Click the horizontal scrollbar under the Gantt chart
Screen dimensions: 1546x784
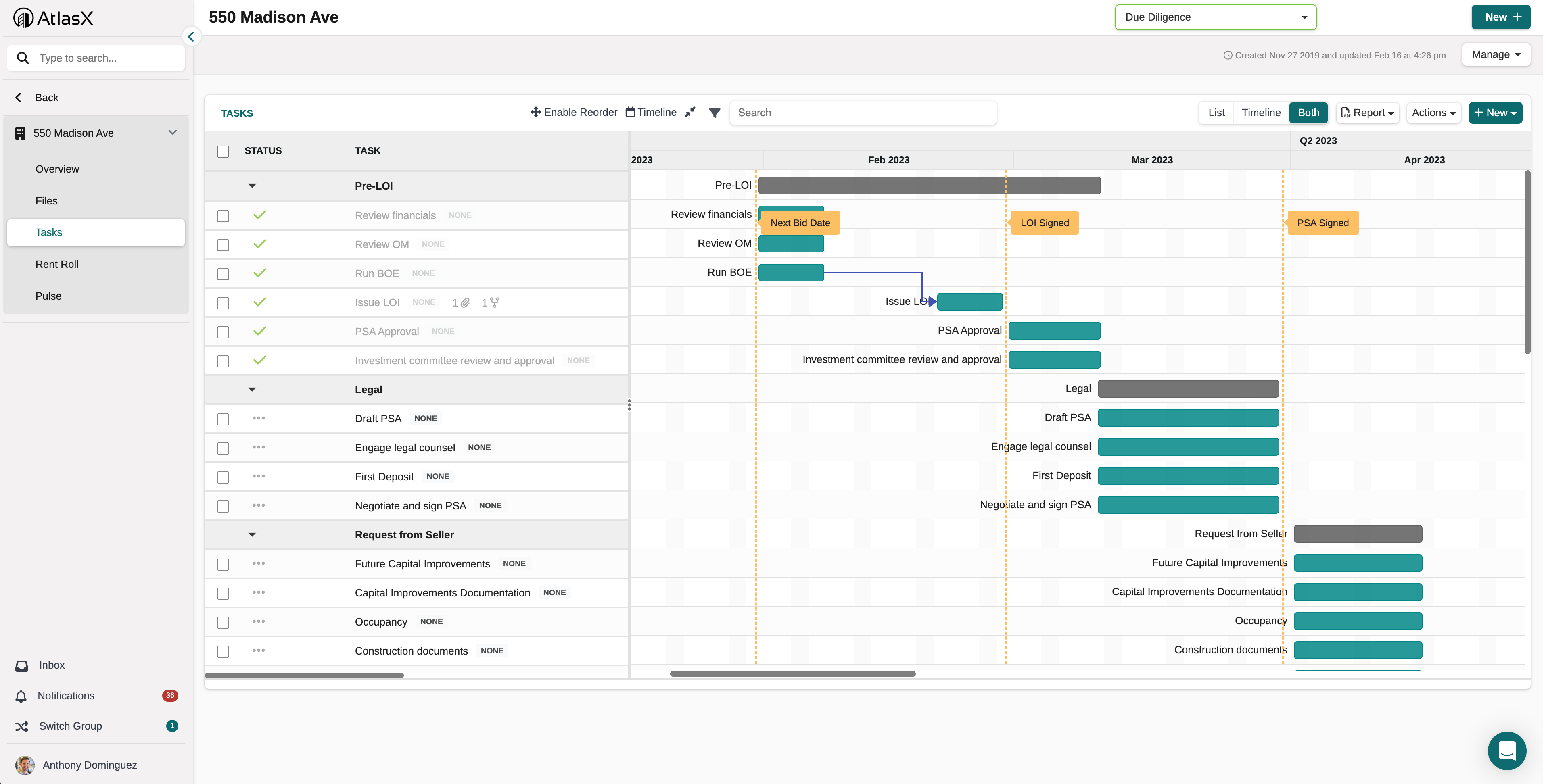click(x=792, y=674)
